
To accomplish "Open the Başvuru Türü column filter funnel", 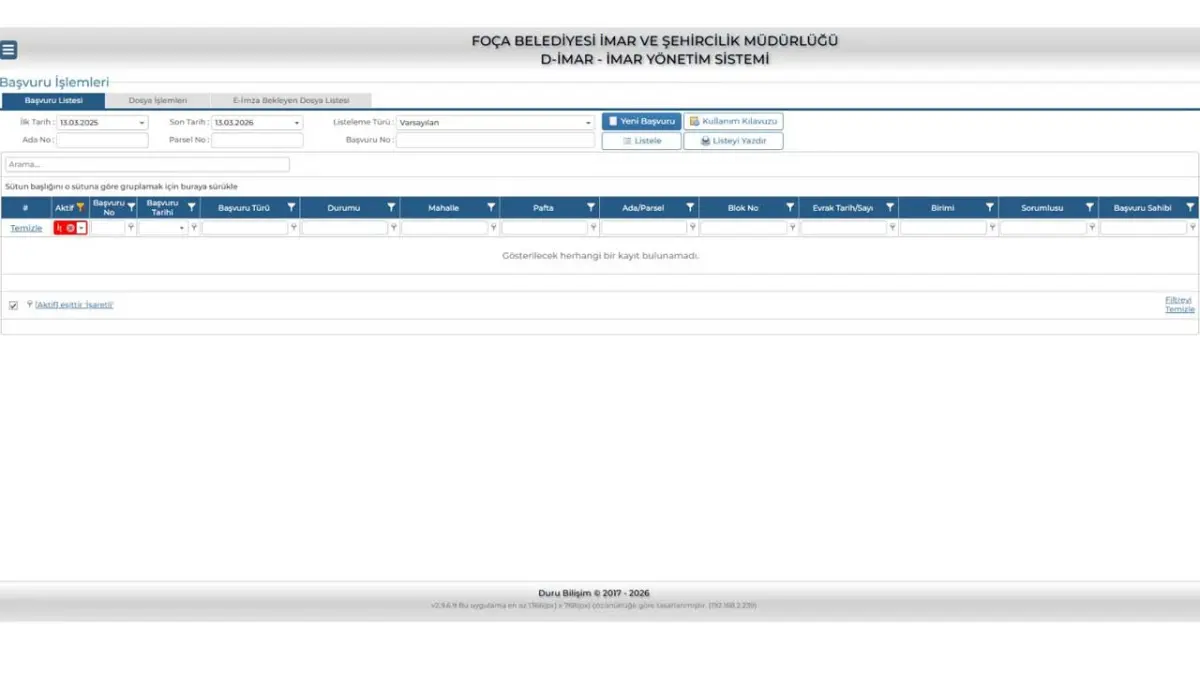I will pos(291,208).
